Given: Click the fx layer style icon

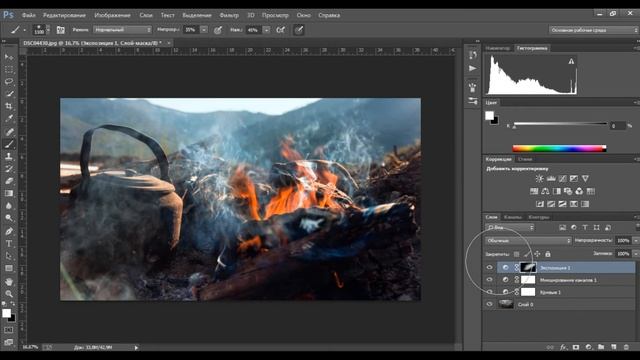Looking at the screenshot, I should click(563, 347).
